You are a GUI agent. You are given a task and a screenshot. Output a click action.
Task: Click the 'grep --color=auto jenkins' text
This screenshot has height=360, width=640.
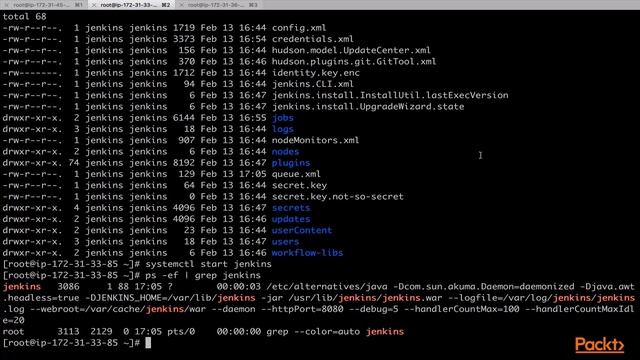pos(335,331)
